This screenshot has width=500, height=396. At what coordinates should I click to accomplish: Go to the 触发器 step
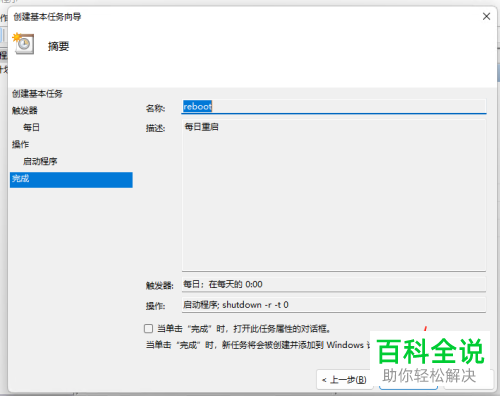[25, 110]
